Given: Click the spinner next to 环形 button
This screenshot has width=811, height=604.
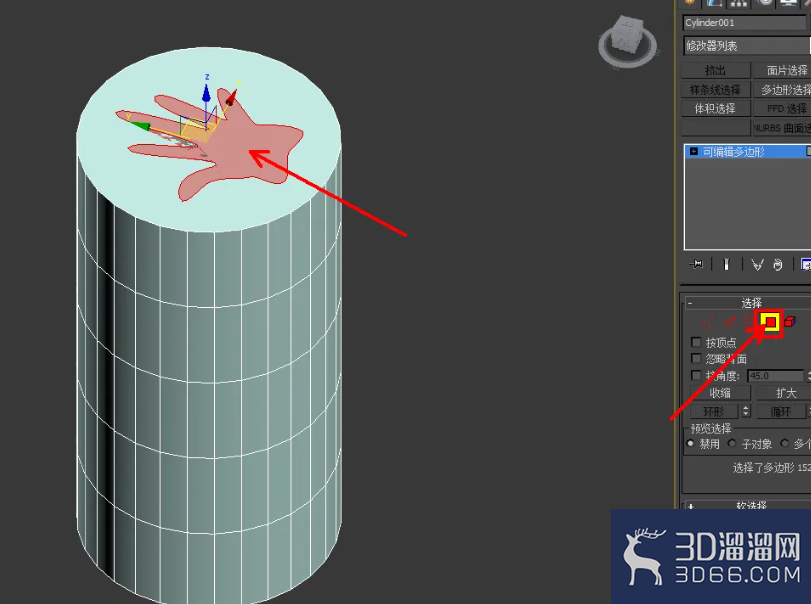Looking at the screenshot, I should (746, 411).
